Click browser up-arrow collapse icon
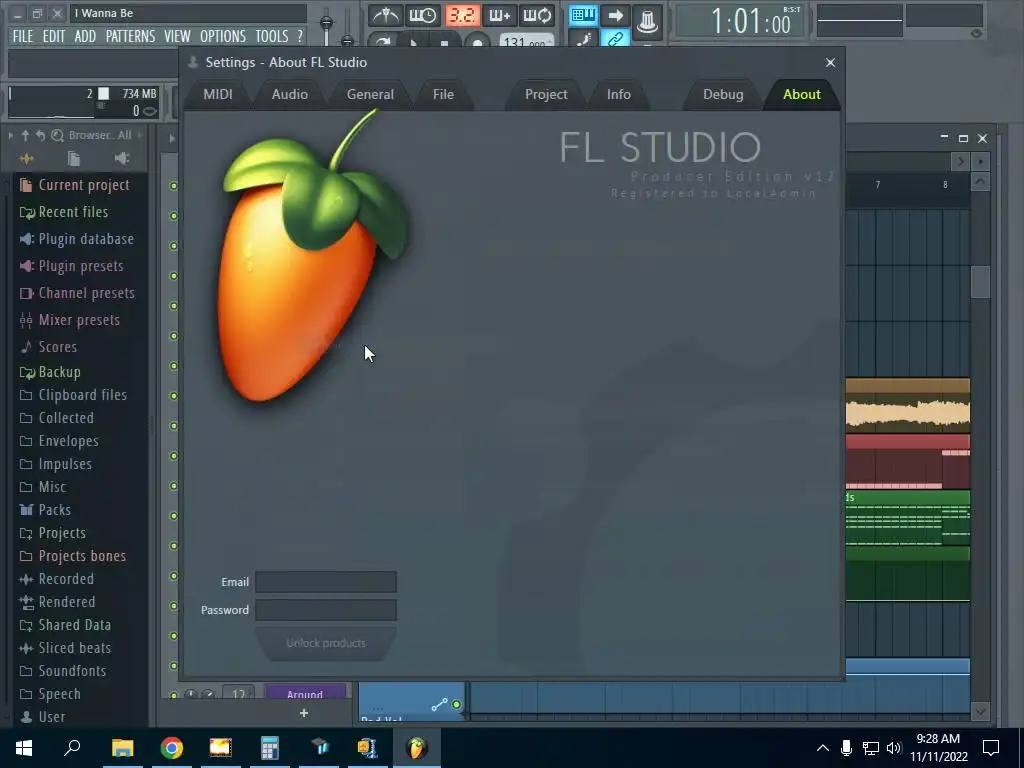This screenshot has height=768, width=1024. pyautogui.click(x=25, y=135)
